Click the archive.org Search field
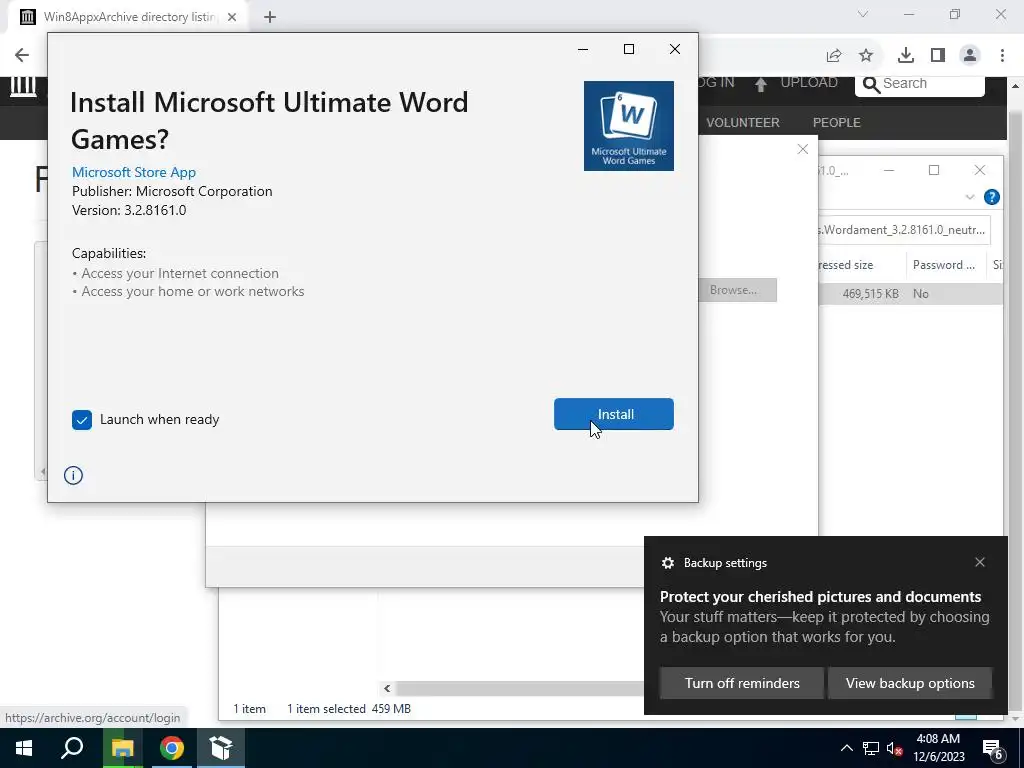 pos(920,84)
